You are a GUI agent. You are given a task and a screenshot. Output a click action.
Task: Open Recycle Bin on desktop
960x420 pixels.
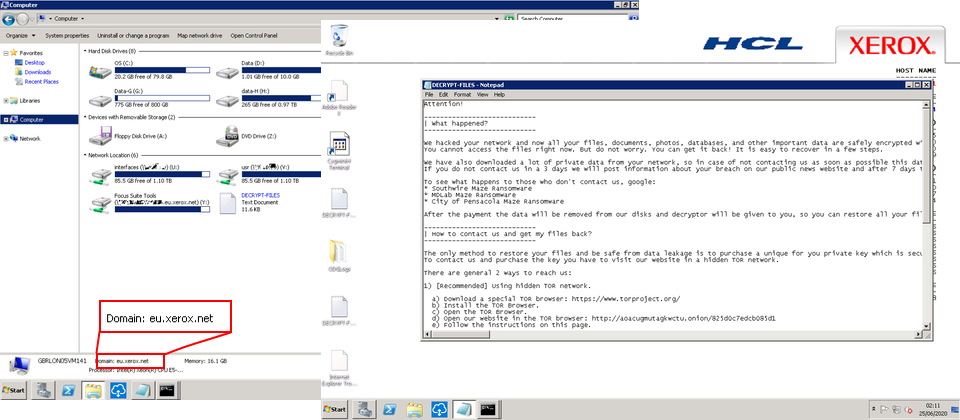click(340, 40)
